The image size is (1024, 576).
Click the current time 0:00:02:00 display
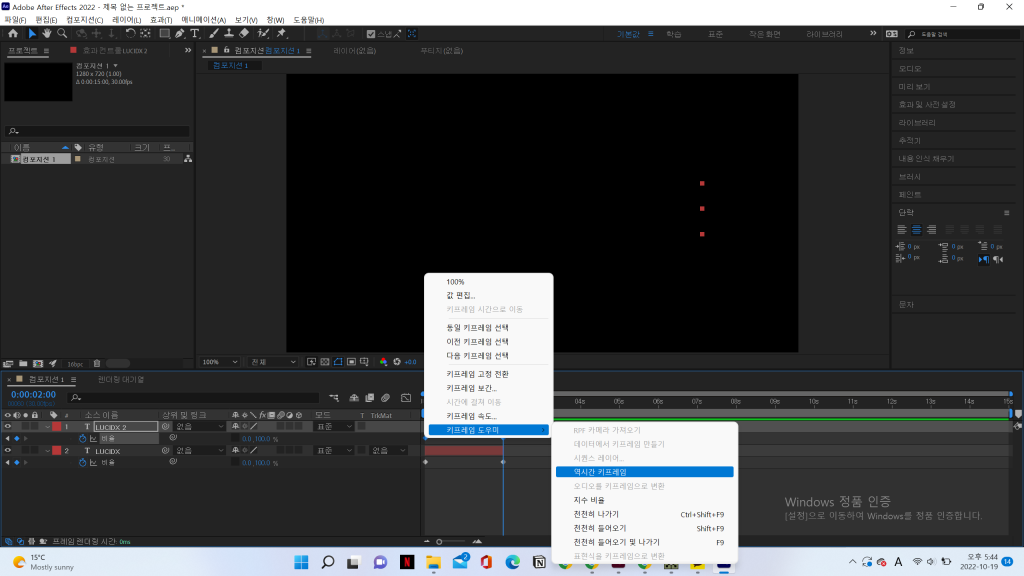pos(33,394)
